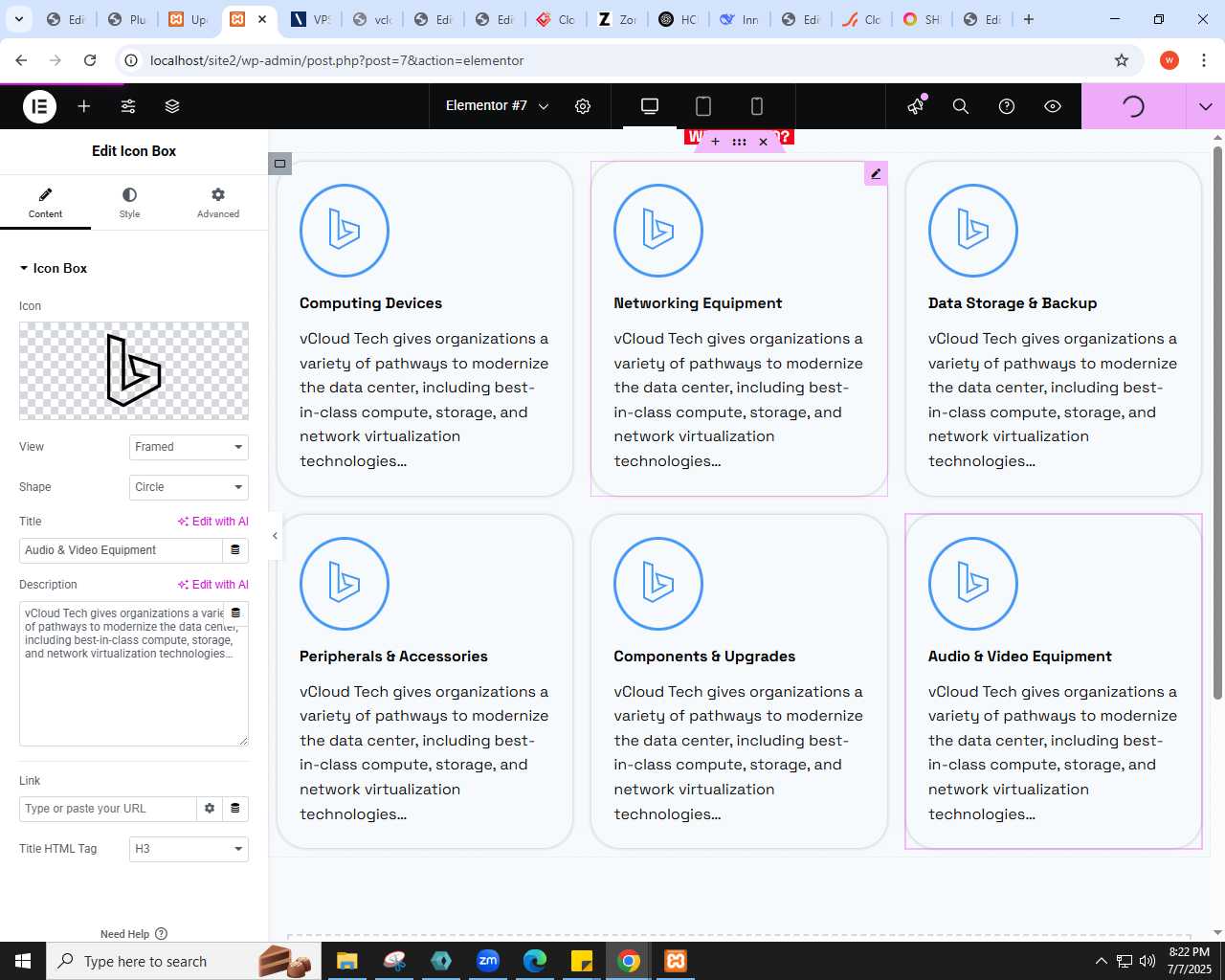The width and height of the screenshot is (1225, 980).
Task: Open XAMPP from the taskbar
Action: 676,961
